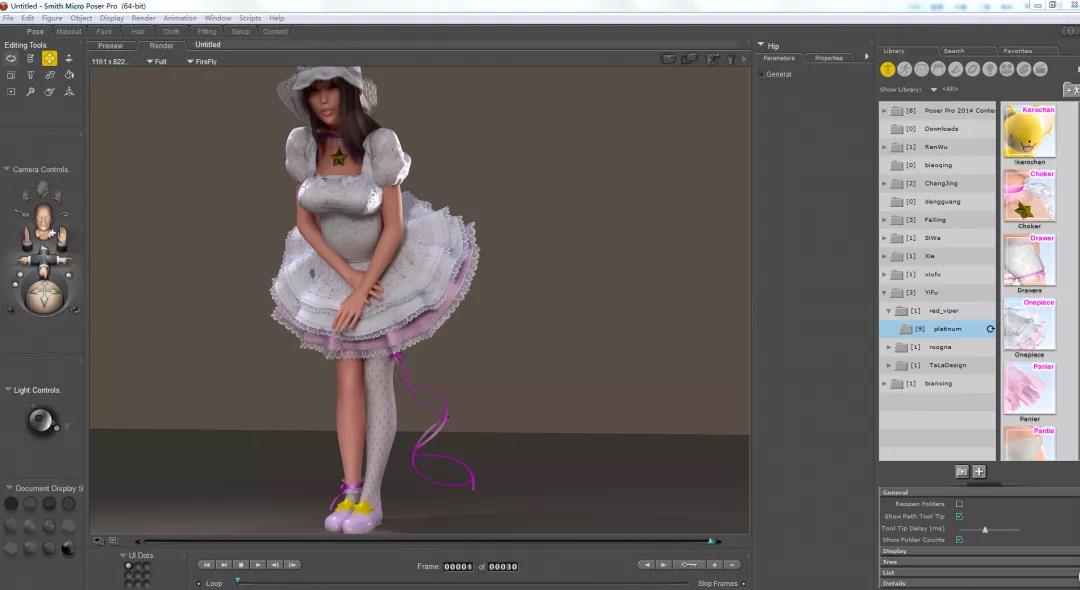The image size is (1080, 590).
Task: Collapse the YiFu folder
Action: click(x=884, y=293)
